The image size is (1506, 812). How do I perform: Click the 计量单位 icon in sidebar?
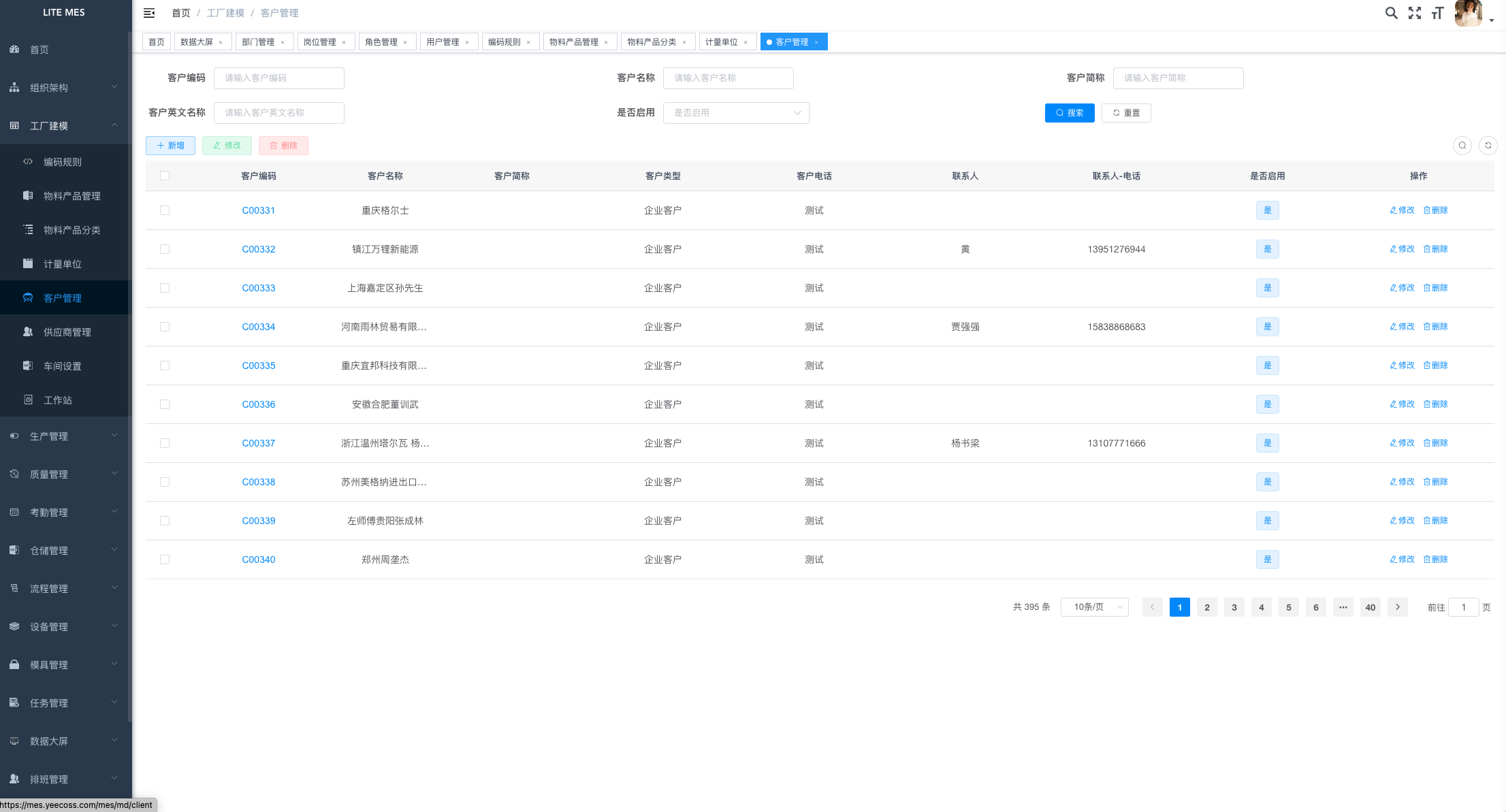(28, 264)
